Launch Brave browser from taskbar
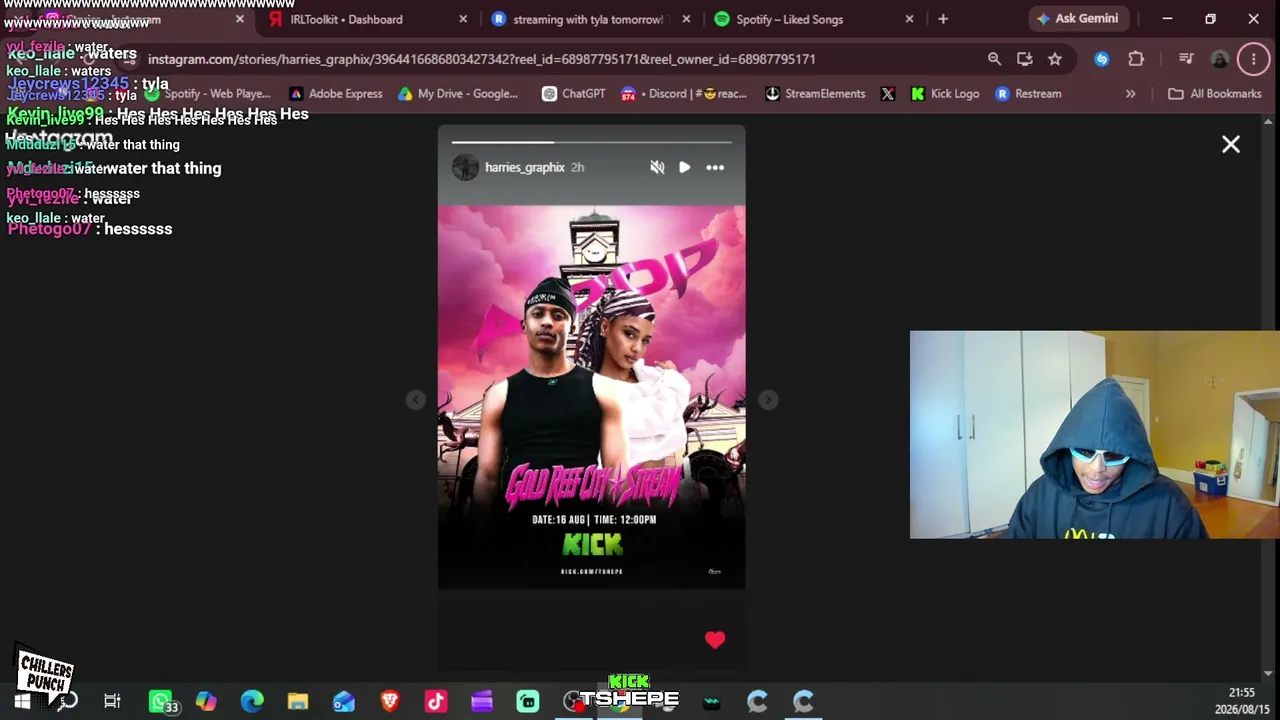This screenshot has width=1280, height=720. pyautogui.click(x=390, y=702)
